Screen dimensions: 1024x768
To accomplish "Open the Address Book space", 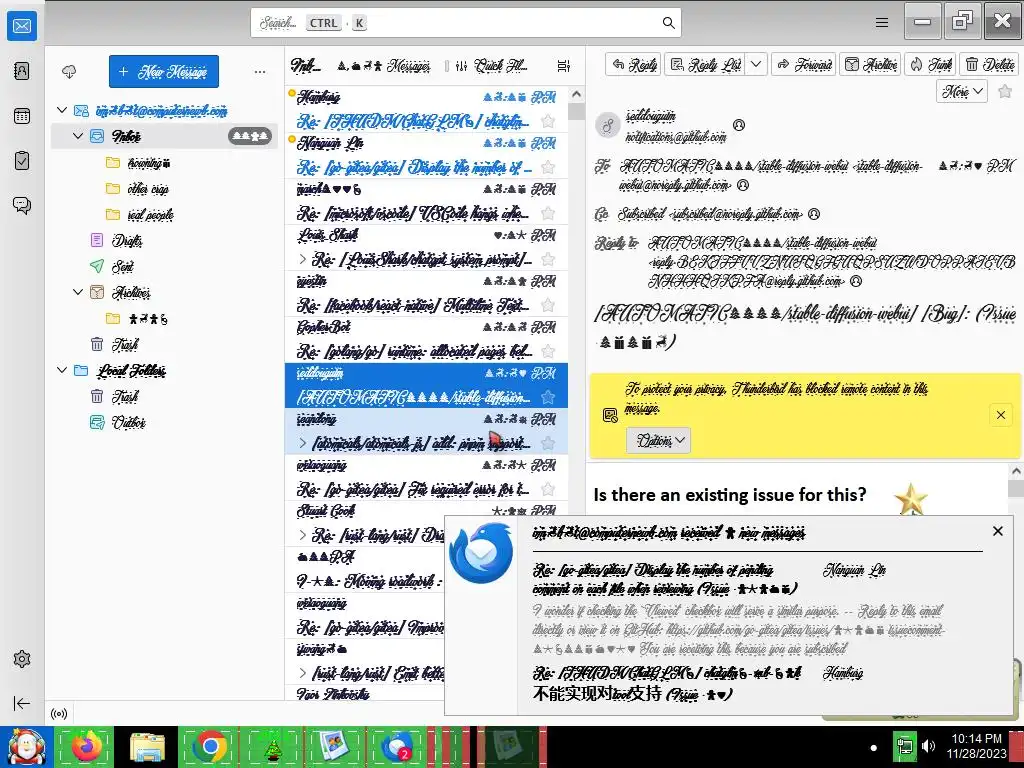I will click(22, 71).
